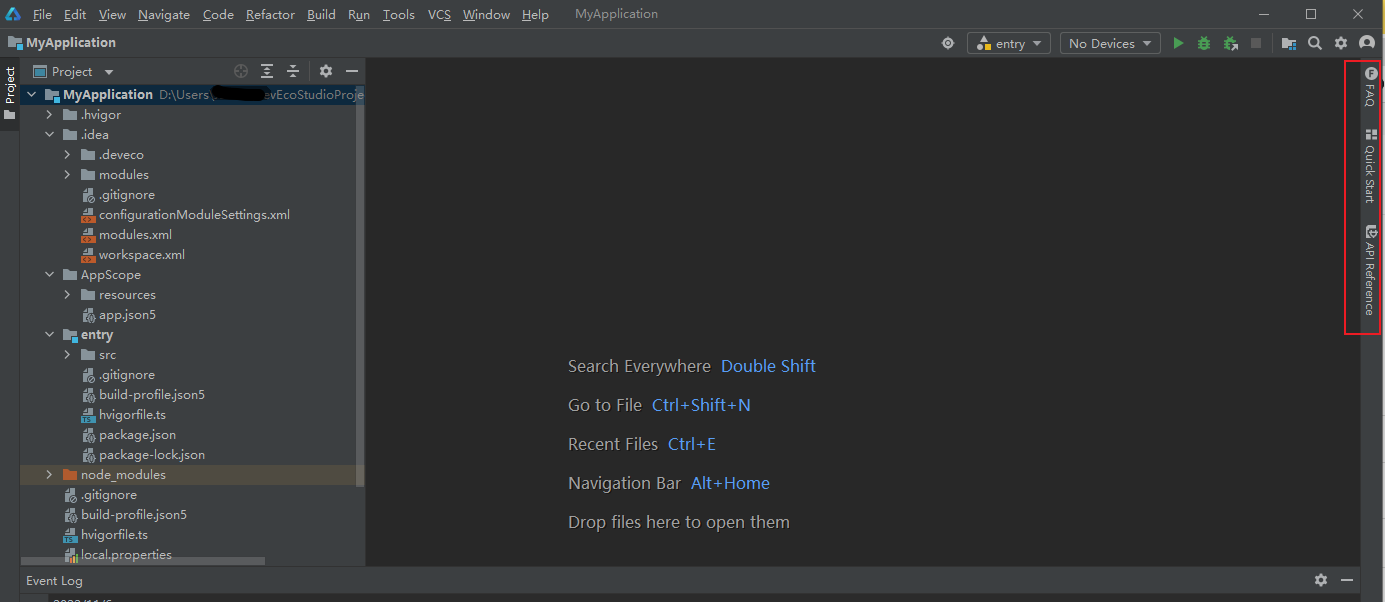Collapse the .idea folder
This screenshot has height=602, width=1385.
(x=49, y=135)
